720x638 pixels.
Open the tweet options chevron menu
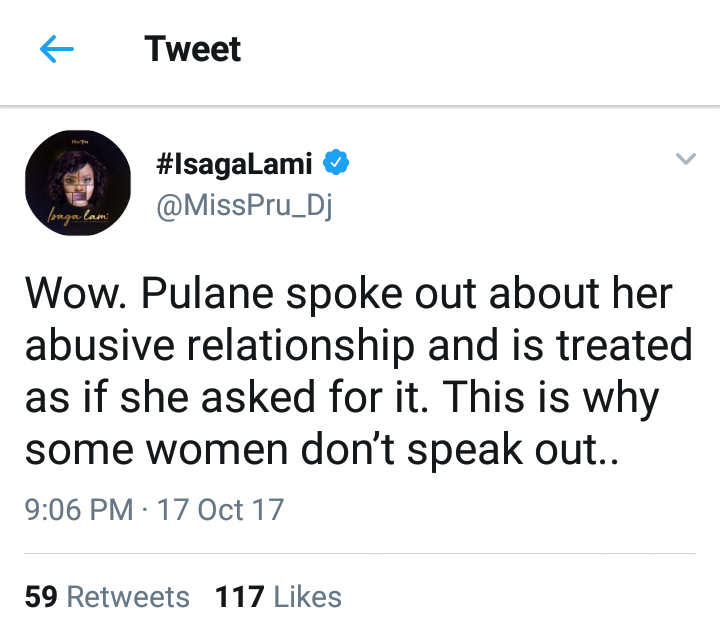[x=686, y=158]
